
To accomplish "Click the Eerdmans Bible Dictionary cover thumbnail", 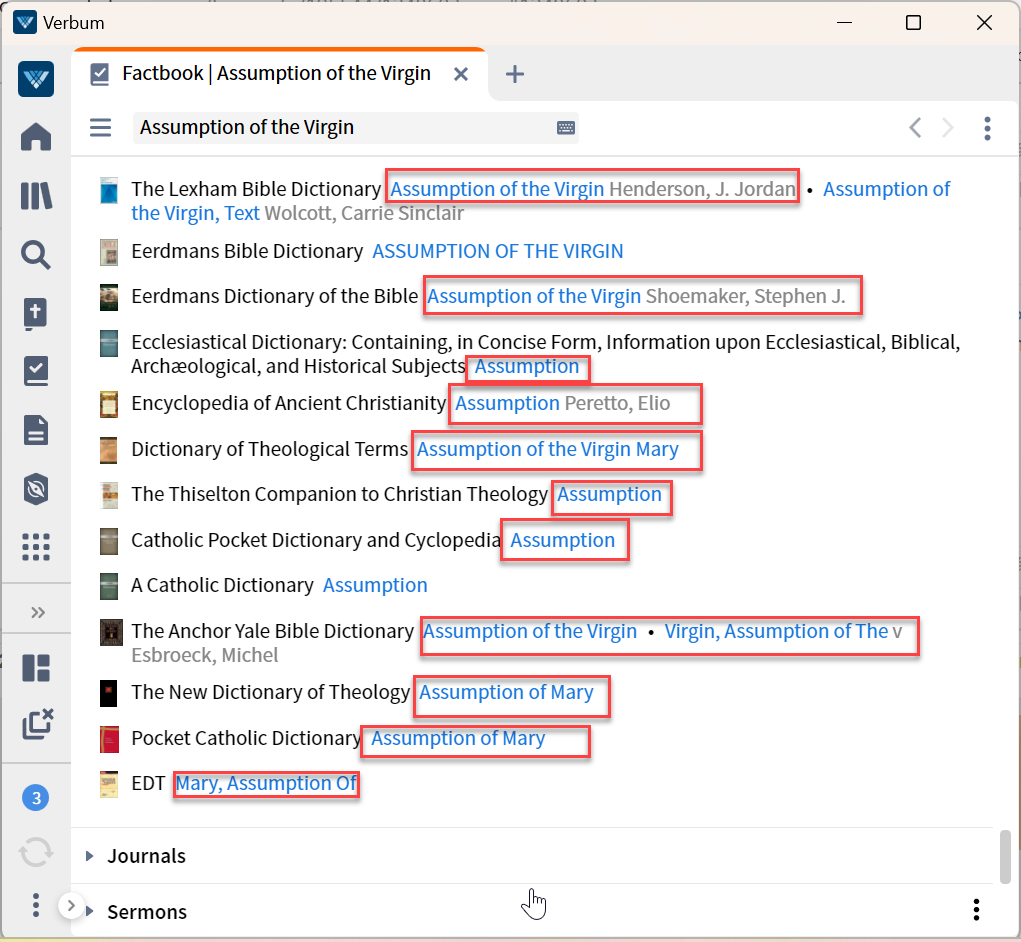I will coord(109,253).
